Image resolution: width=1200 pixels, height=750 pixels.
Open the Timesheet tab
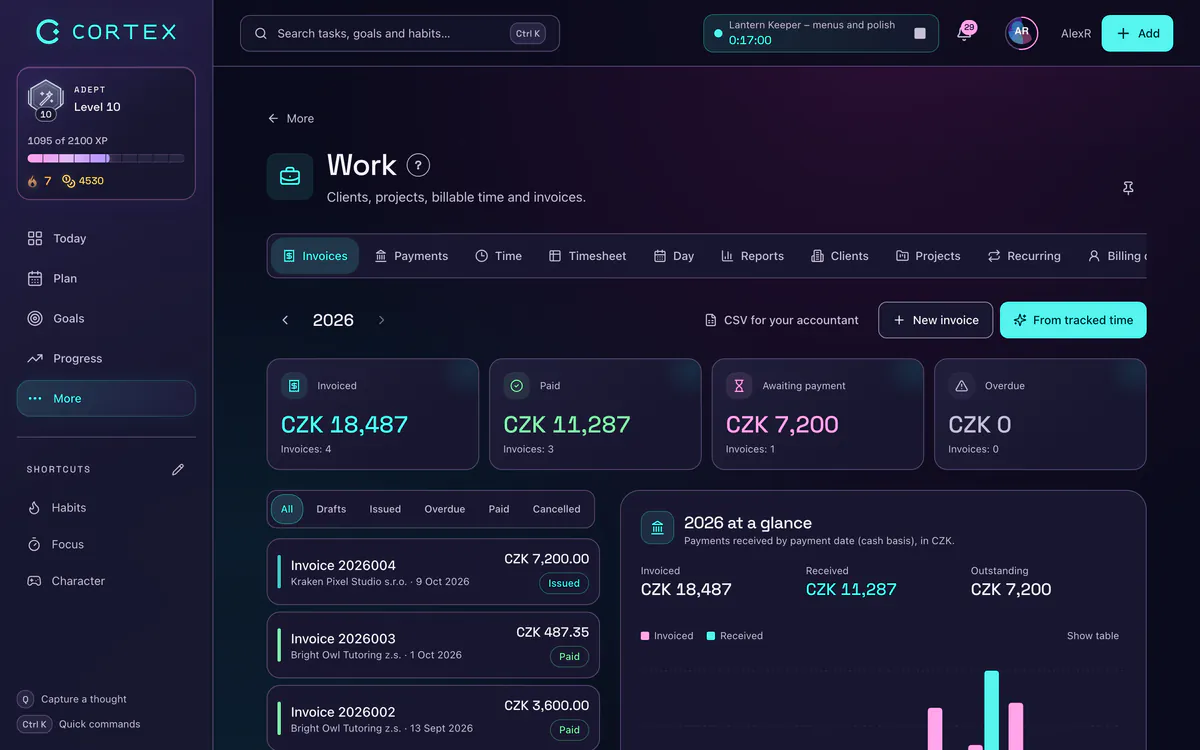(587, 256)
